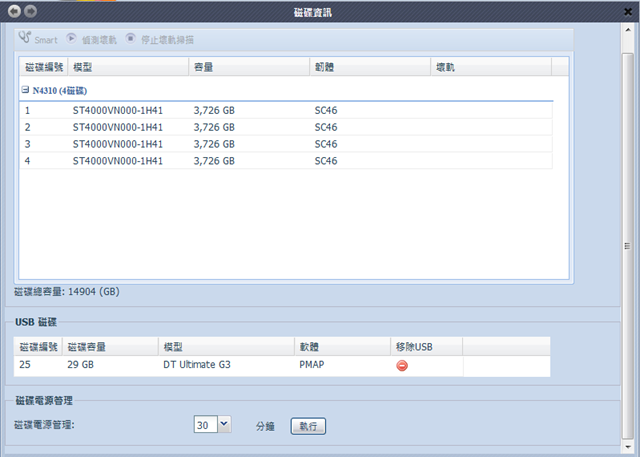Viewport: 640px width, 457px height.
Task: Click SC46 firmware in row 3
Action: [326, 144]
